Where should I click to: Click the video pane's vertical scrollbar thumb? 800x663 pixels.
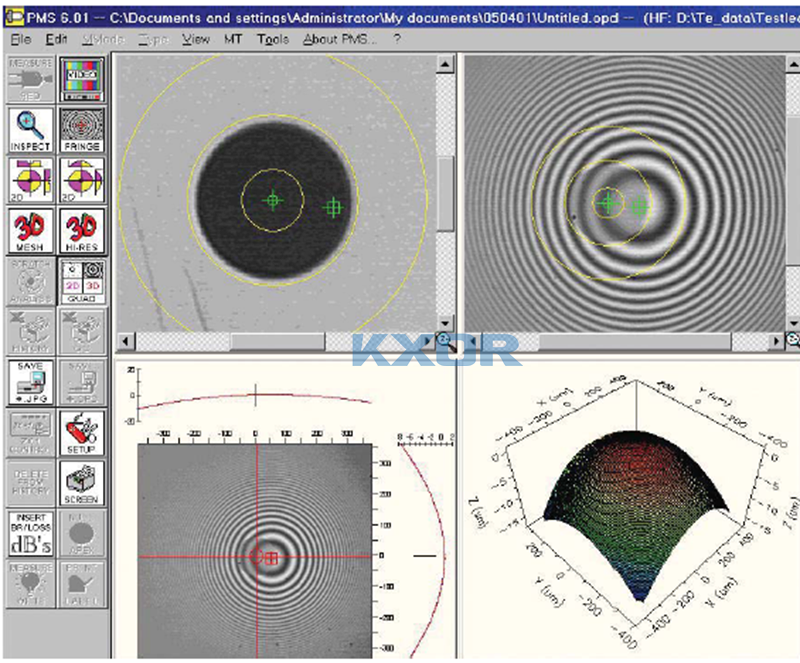click(445, 193)
